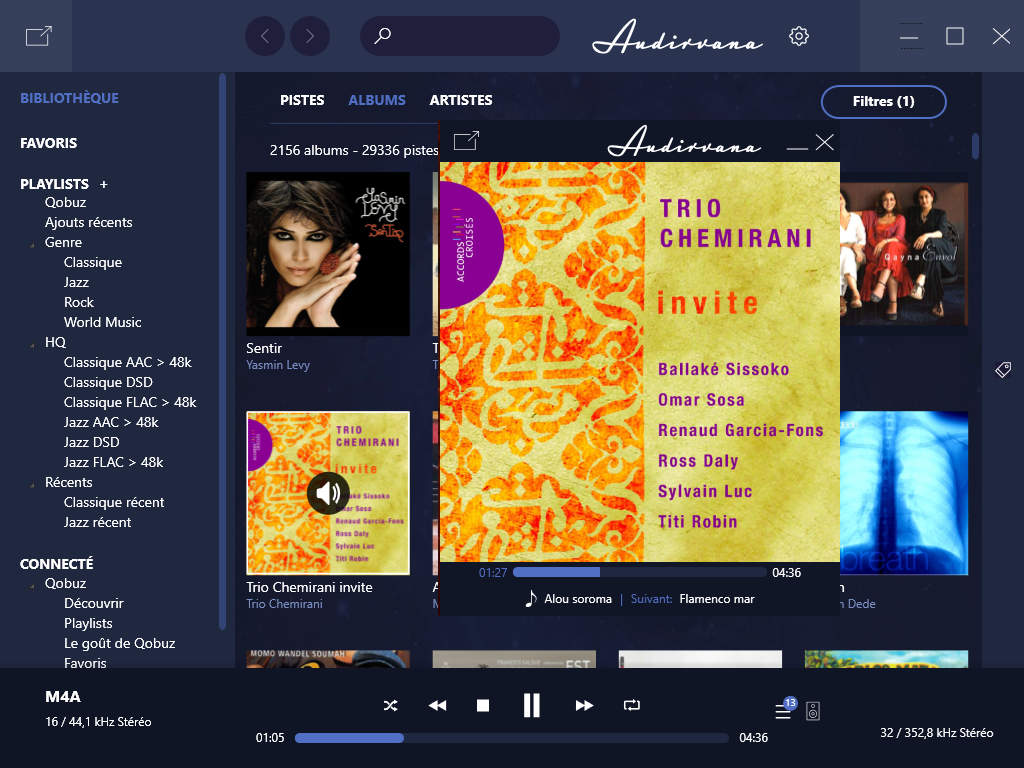Switch to the Artistes tab
Screen dimensions: 1024x768
tap(461, 100)
